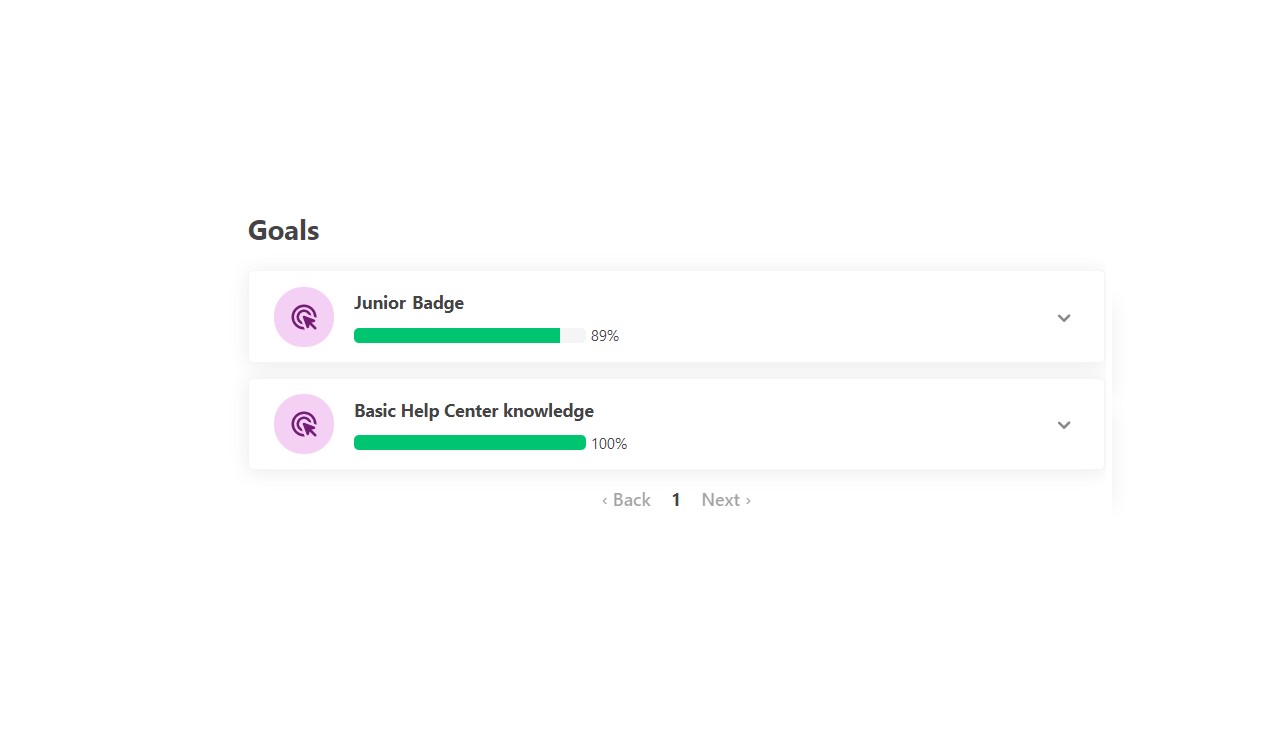Open the Basic Help Center knowledge title

(x=474, y=411)
